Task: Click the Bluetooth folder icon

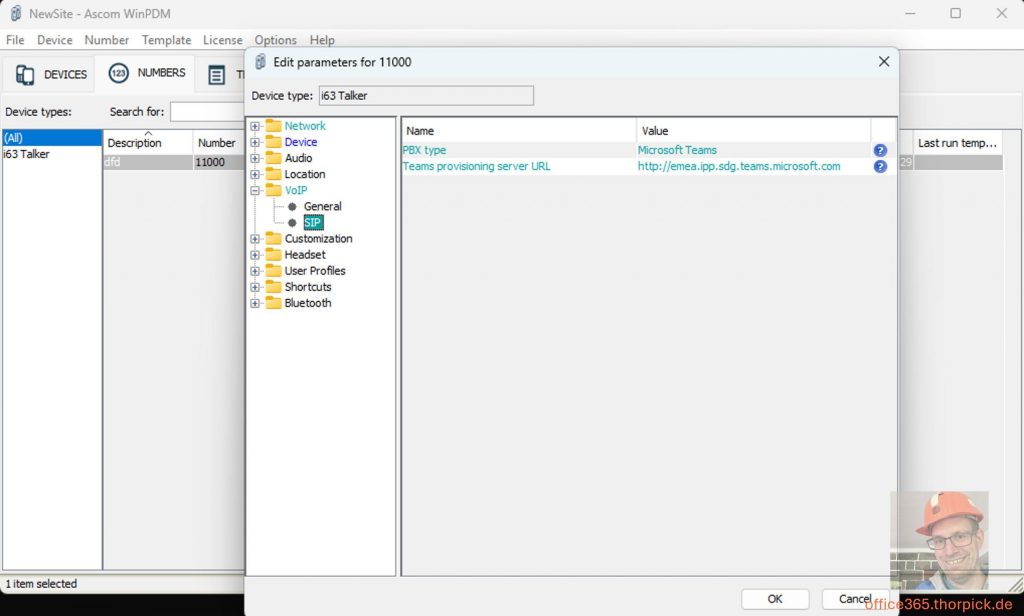Action: [273, 303]
